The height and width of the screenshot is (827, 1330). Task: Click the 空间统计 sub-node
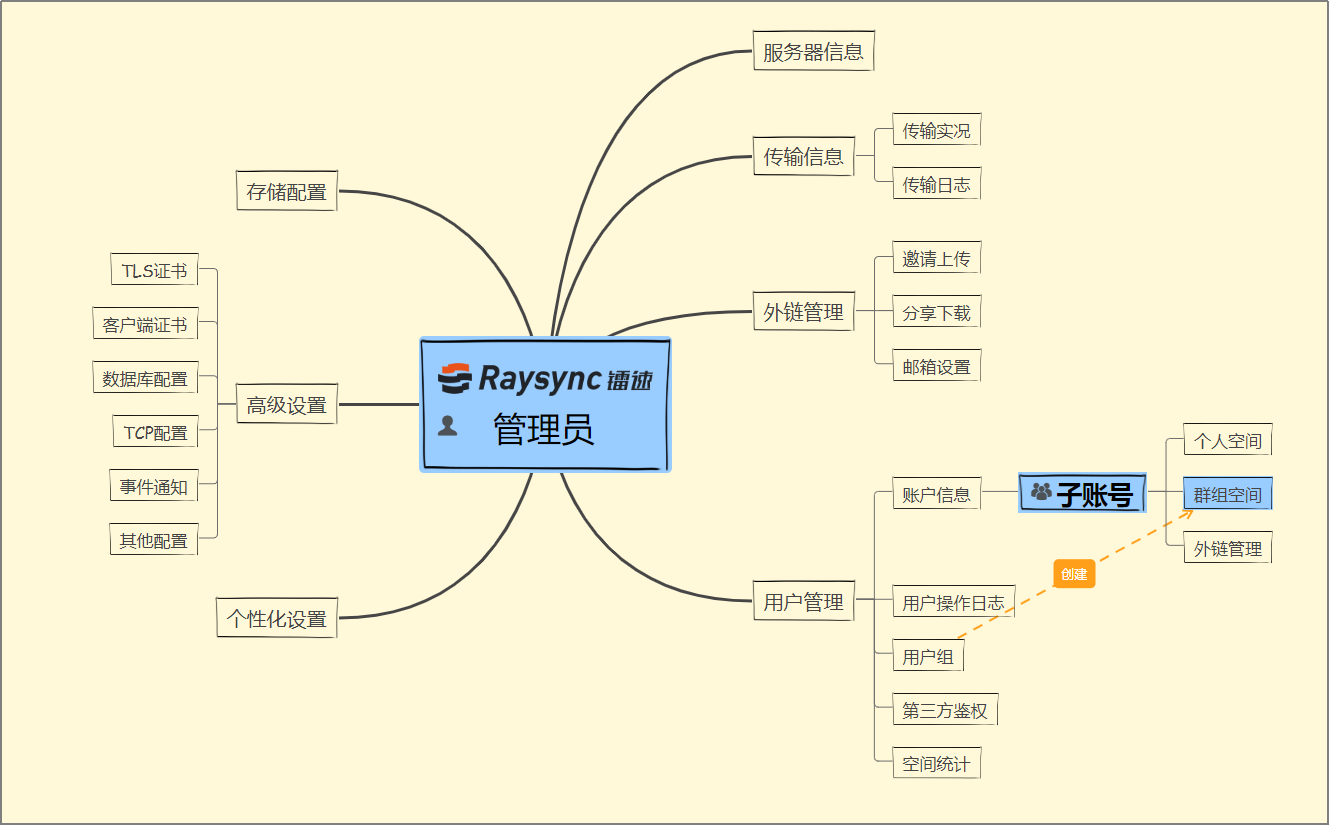pos(937,764)
